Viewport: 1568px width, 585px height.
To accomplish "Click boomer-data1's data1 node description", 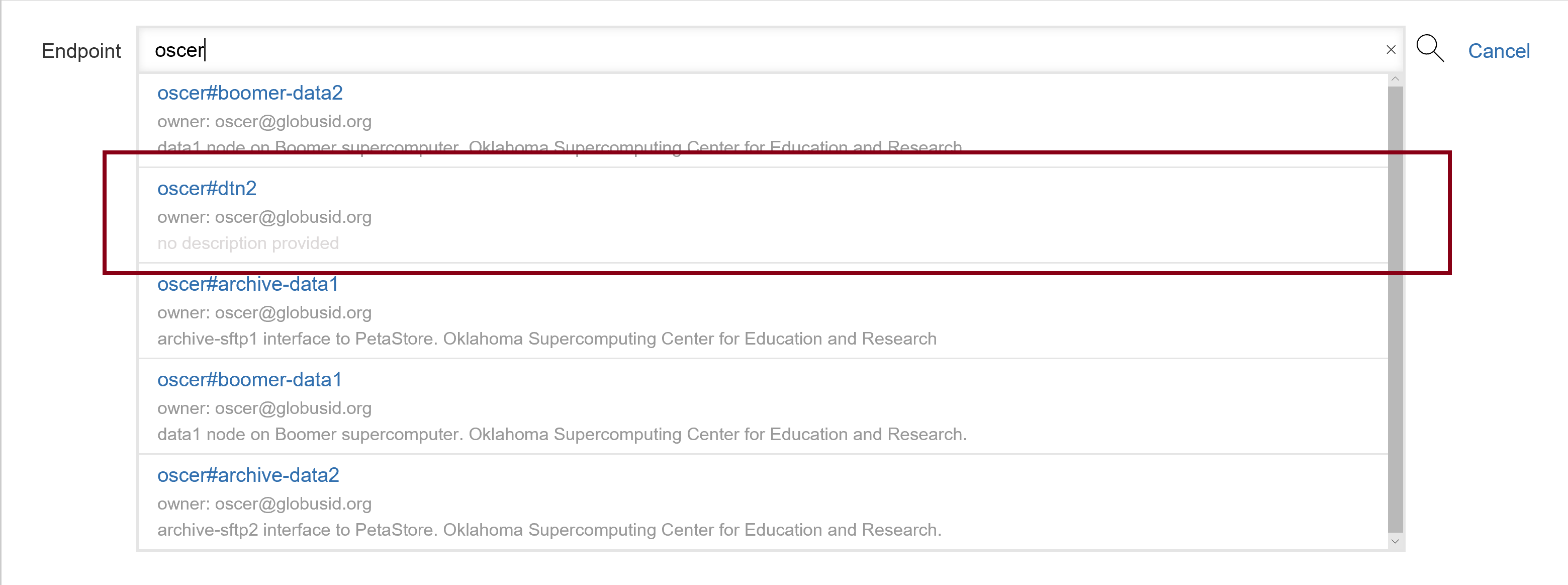I will 561,435.
